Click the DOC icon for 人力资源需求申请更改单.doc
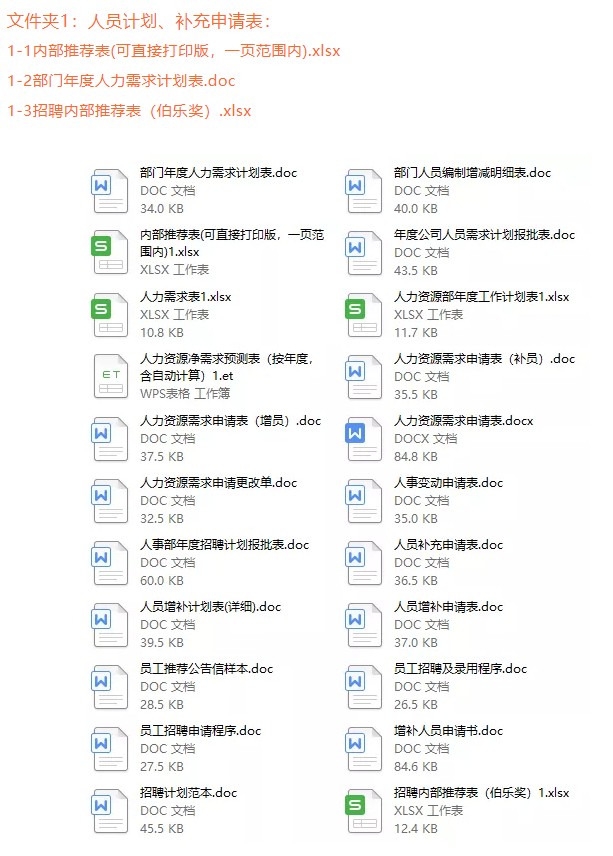The height and width of the screenshot is (856, 613). point(109,500)
